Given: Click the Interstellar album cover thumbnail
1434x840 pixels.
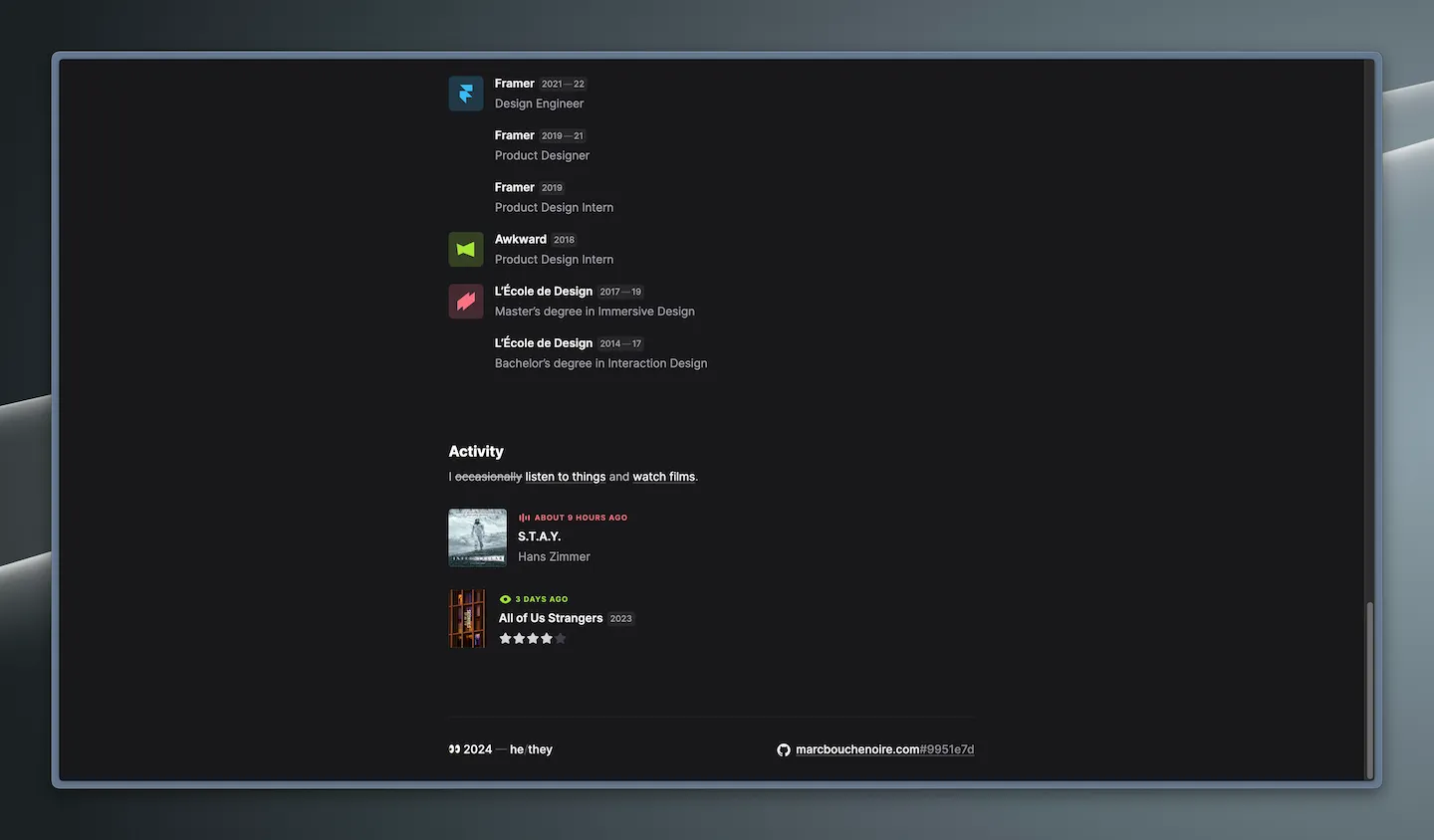Looking at the screenshot, I should pyautogui.click(x=477, y=537).
